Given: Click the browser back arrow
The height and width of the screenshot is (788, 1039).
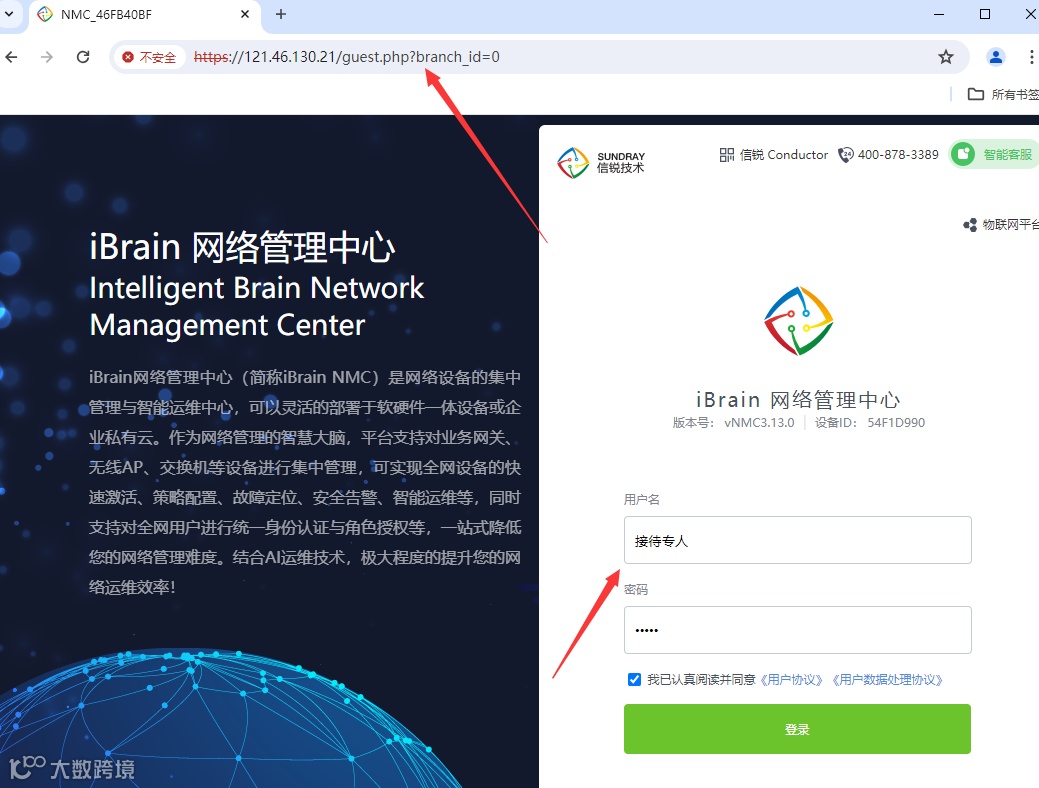Looking at the screenshot, I should 11,57.
